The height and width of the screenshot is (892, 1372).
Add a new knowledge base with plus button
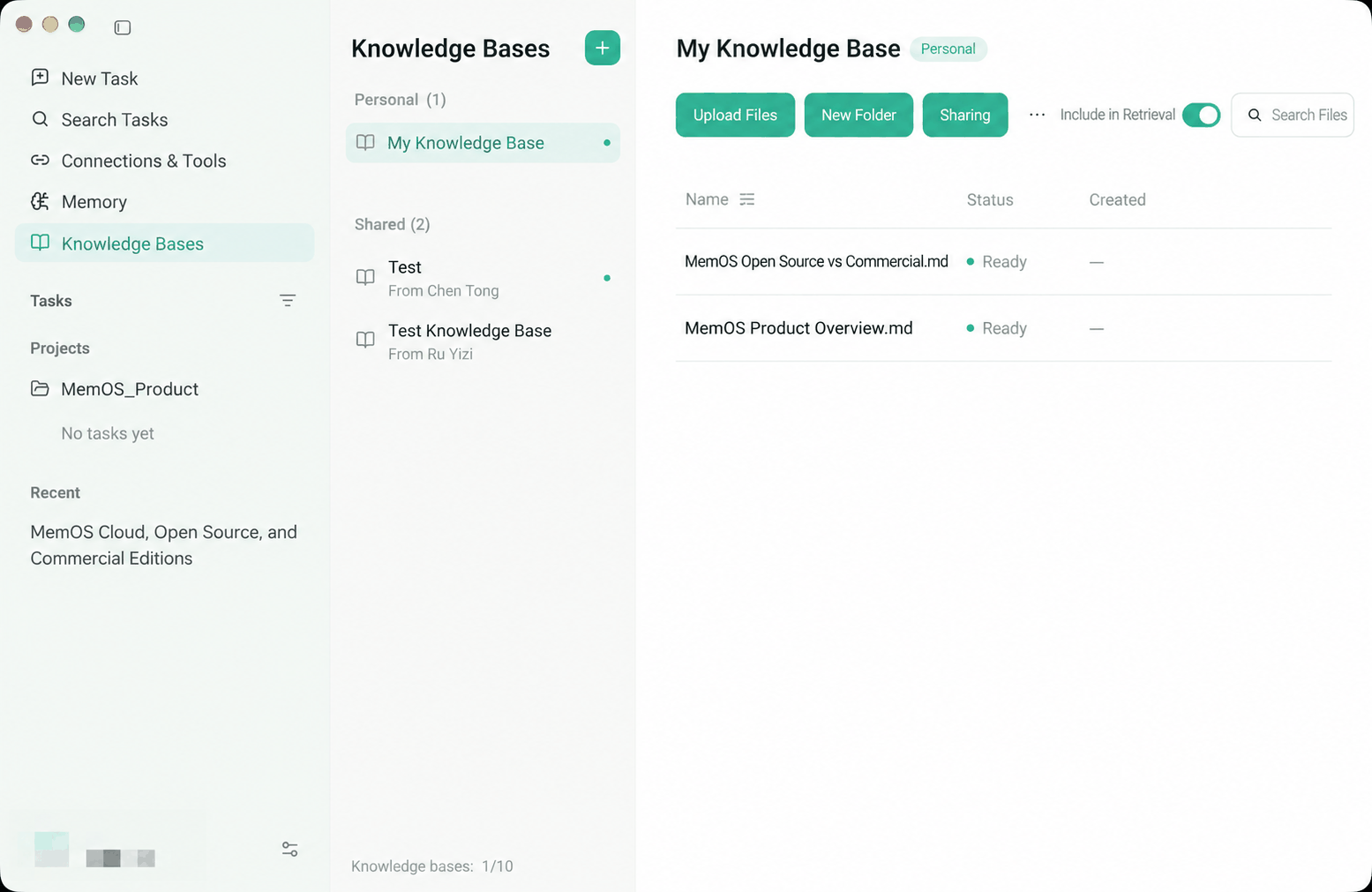(x=603, y=48)
